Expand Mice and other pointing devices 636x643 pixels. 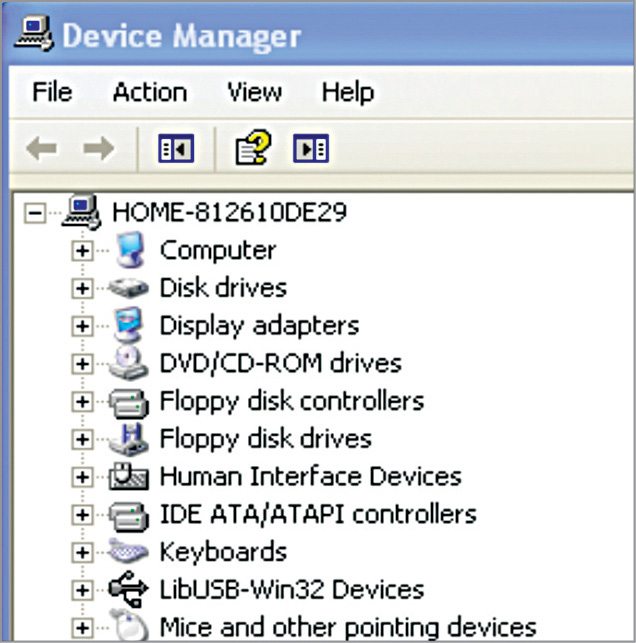click(x=82, y=628)
